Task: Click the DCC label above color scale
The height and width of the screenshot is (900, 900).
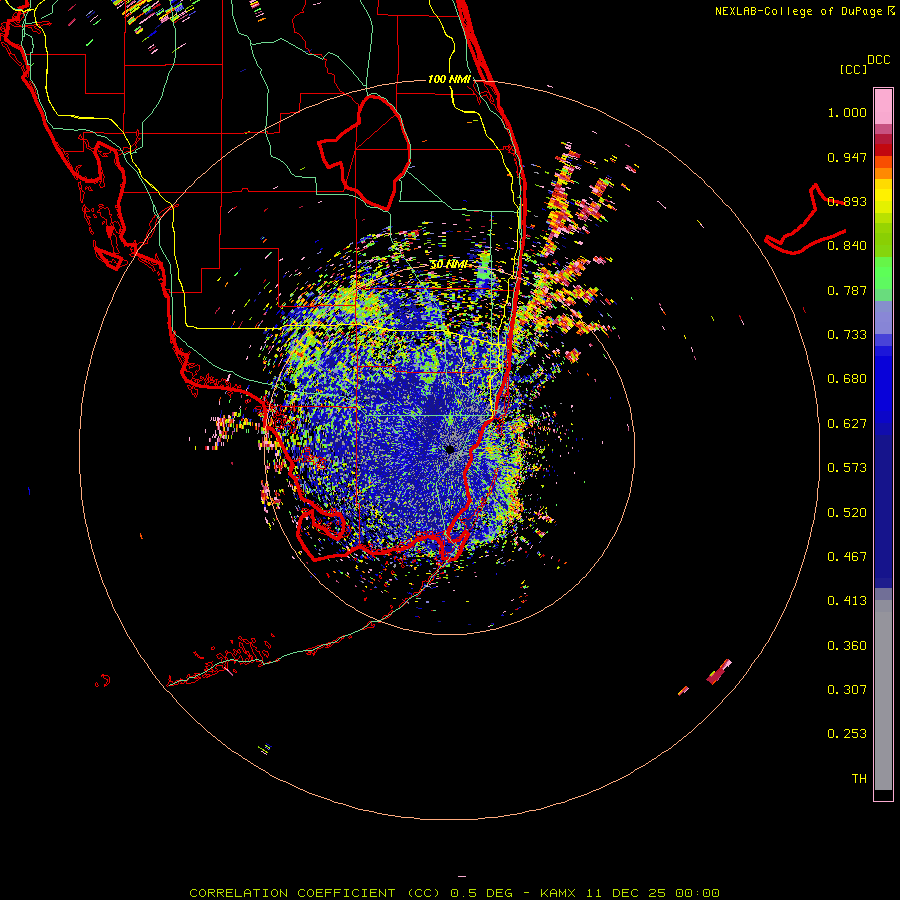Action: tap(878, 60)
